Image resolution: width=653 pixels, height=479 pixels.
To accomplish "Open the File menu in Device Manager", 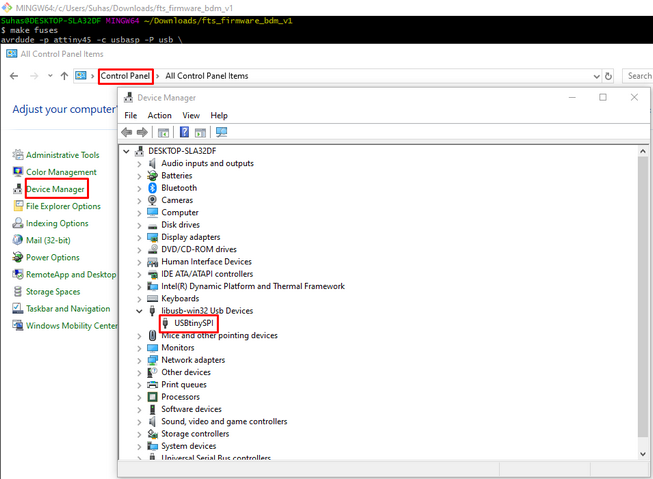I will pos(130,115).
